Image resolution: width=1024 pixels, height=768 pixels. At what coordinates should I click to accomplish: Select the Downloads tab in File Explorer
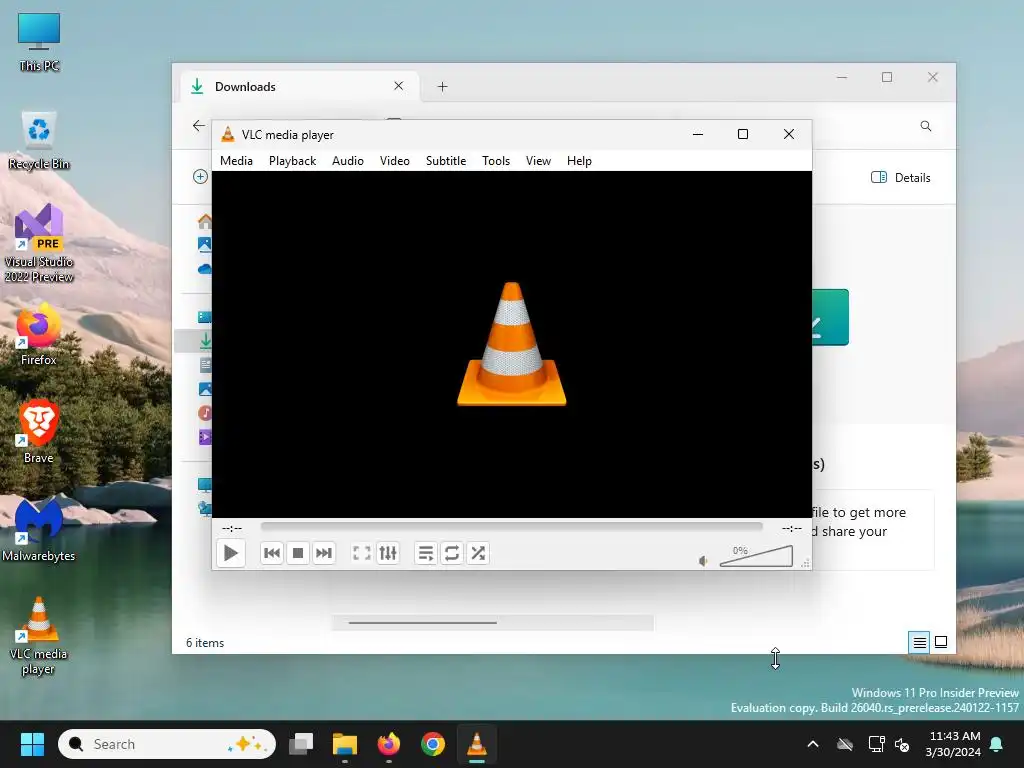pos(300,86)
